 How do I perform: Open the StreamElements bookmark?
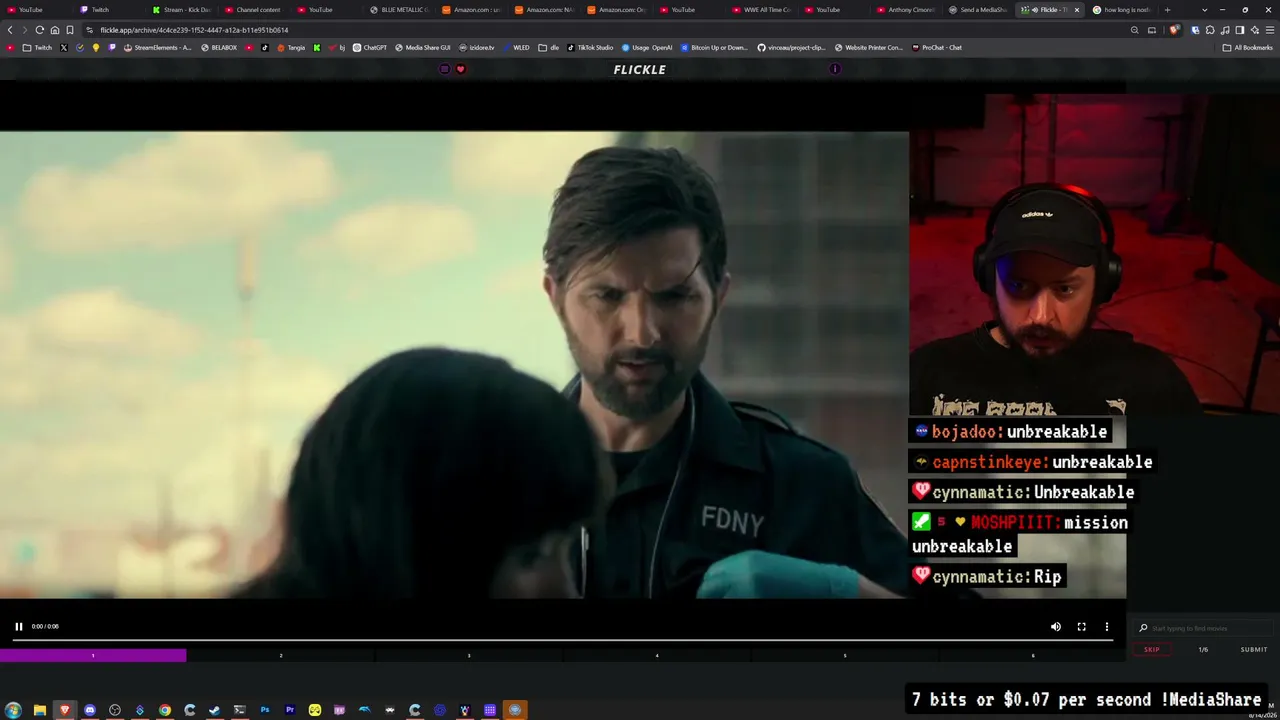click(x=157, y=47)
